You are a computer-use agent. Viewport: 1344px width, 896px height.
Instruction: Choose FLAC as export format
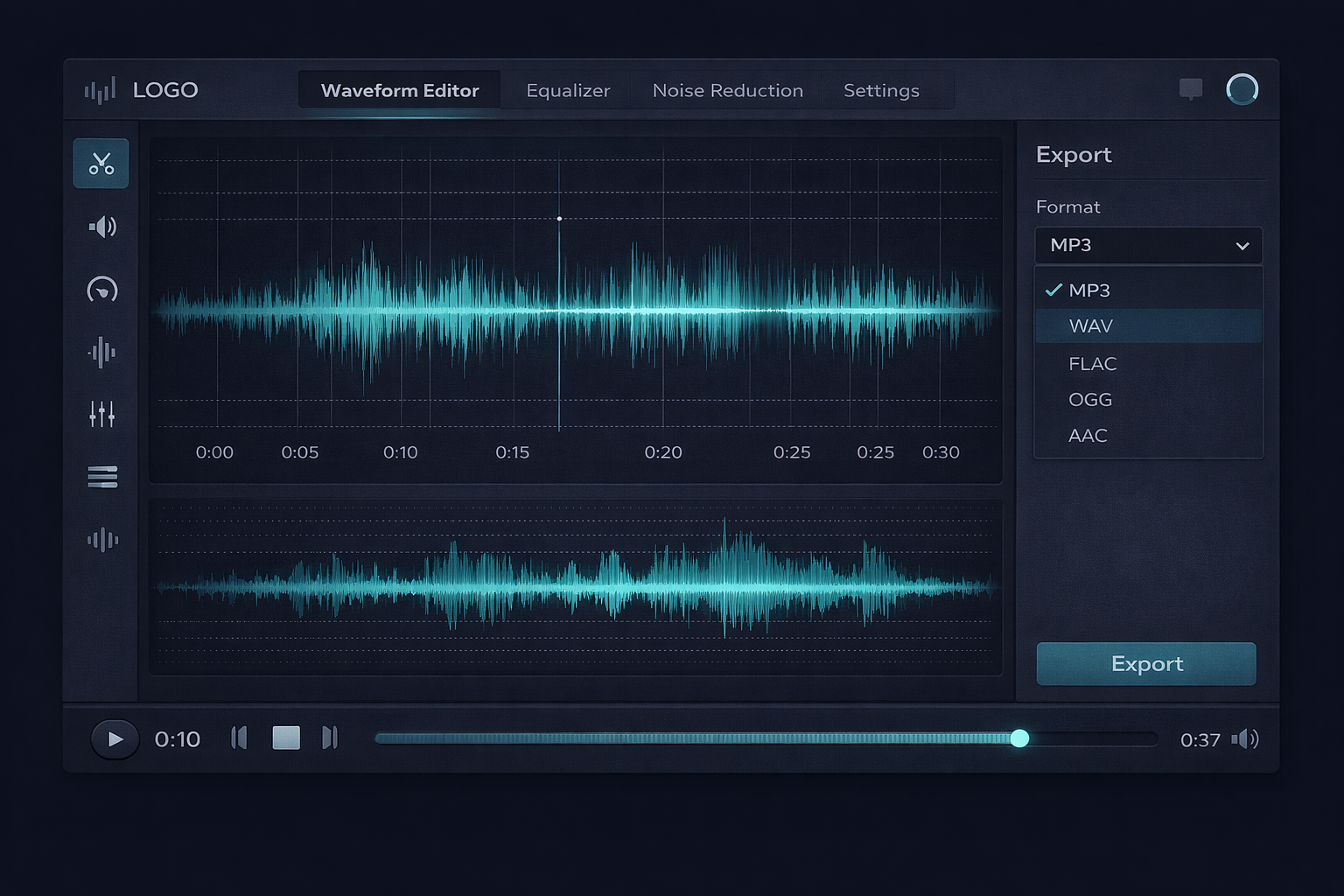pyautogui.click(x=1092, y=363)
